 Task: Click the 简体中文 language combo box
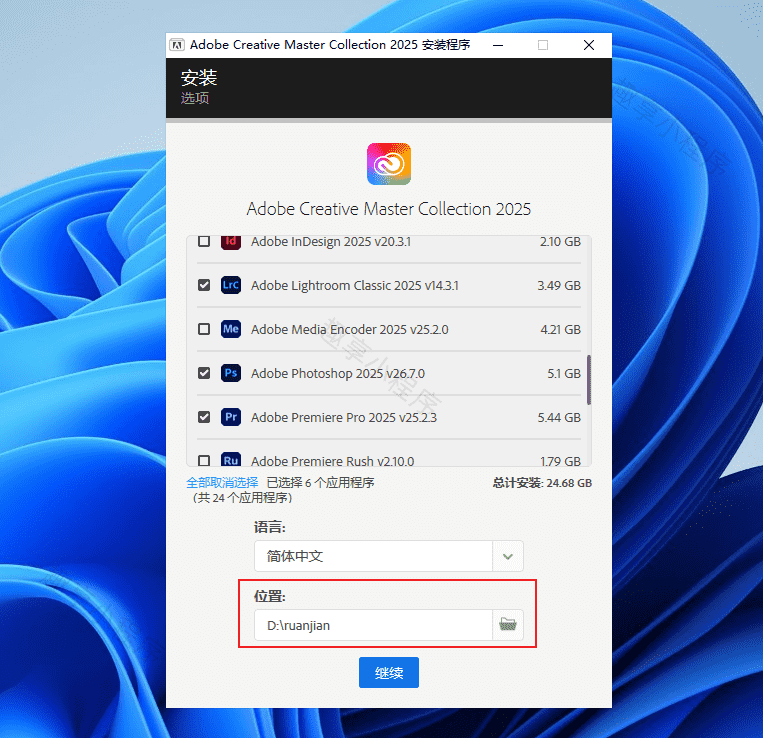[x=388, y=556]
